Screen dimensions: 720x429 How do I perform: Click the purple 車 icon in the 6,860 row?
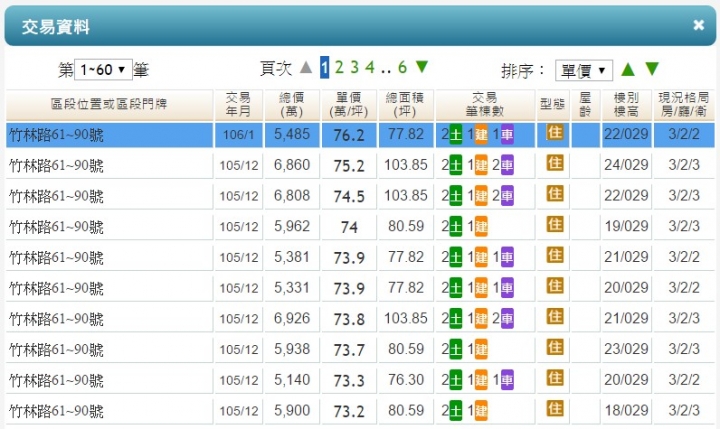[x=507, y=165]
